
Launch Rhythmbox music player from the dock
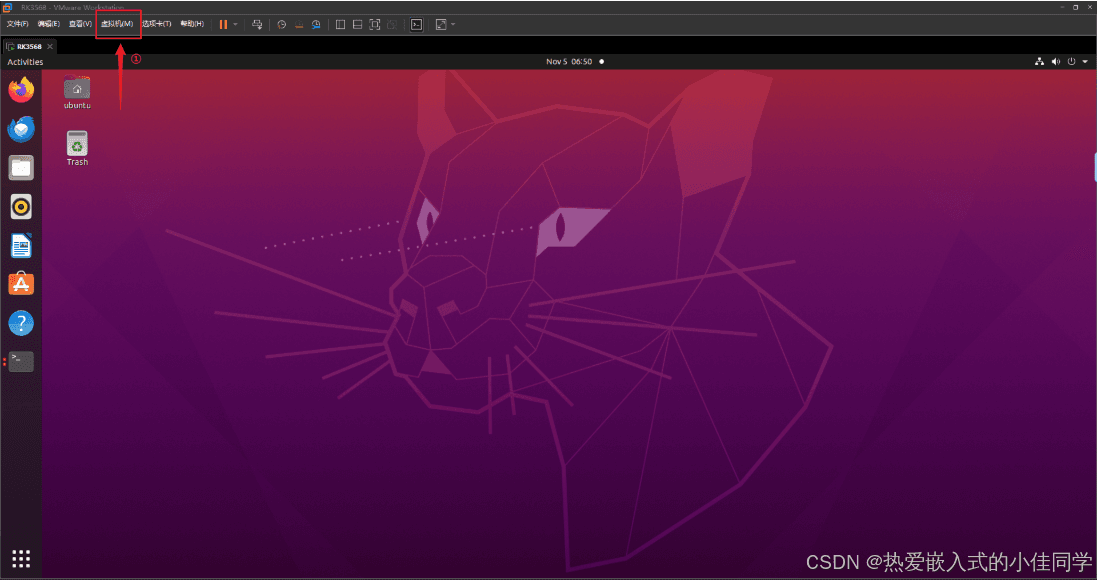coord(21,207)
